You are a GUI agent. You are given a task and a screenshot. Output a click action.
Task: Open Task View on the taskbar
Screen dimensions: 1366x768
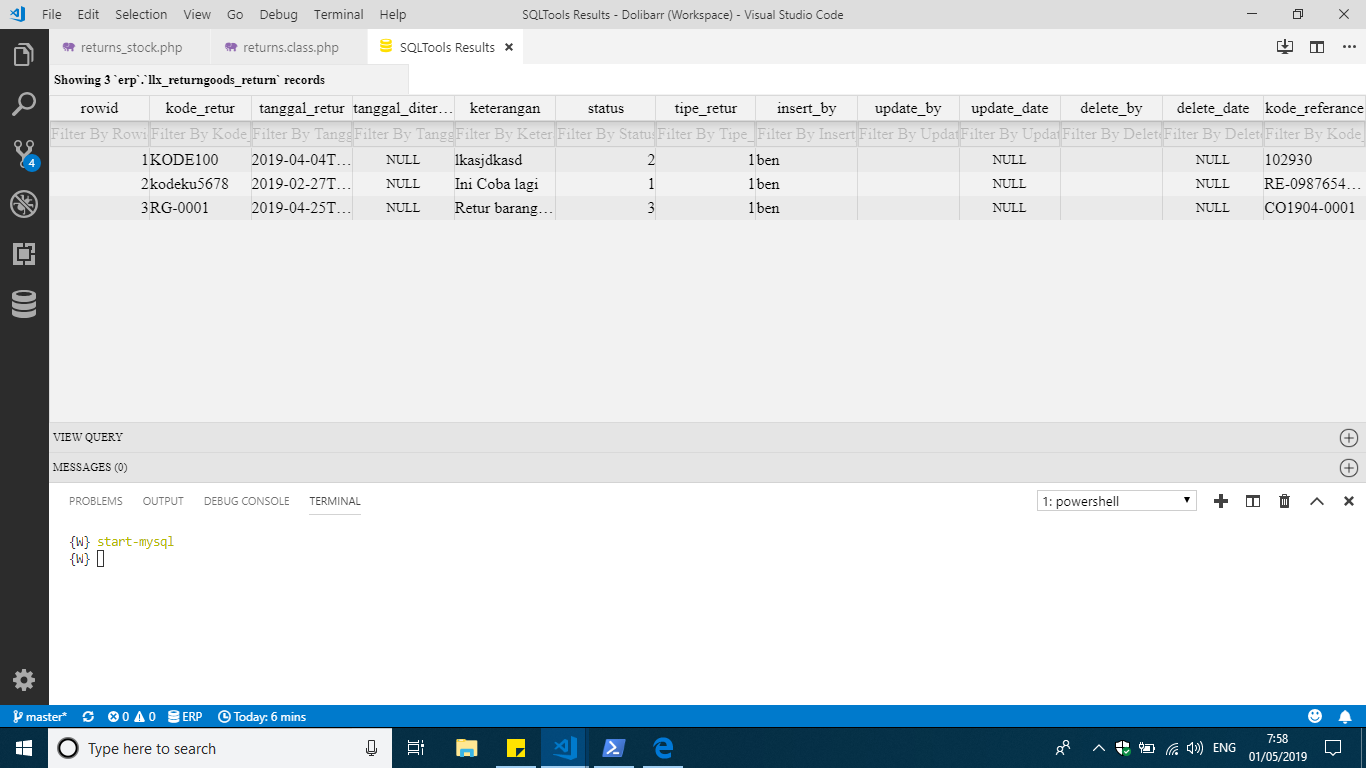point(417,748)
